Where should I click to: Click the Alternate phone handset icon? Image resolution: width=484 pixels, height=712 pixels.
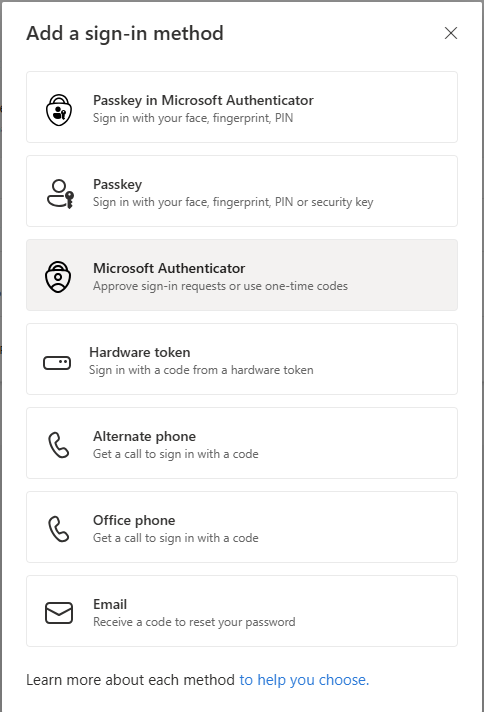pyautogui.click(x=59, y=445)
